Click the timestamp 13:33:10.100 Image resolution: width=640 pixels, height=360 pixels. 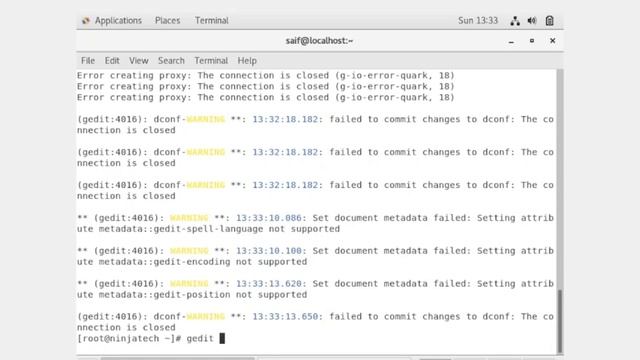click(x=269, y=251)
